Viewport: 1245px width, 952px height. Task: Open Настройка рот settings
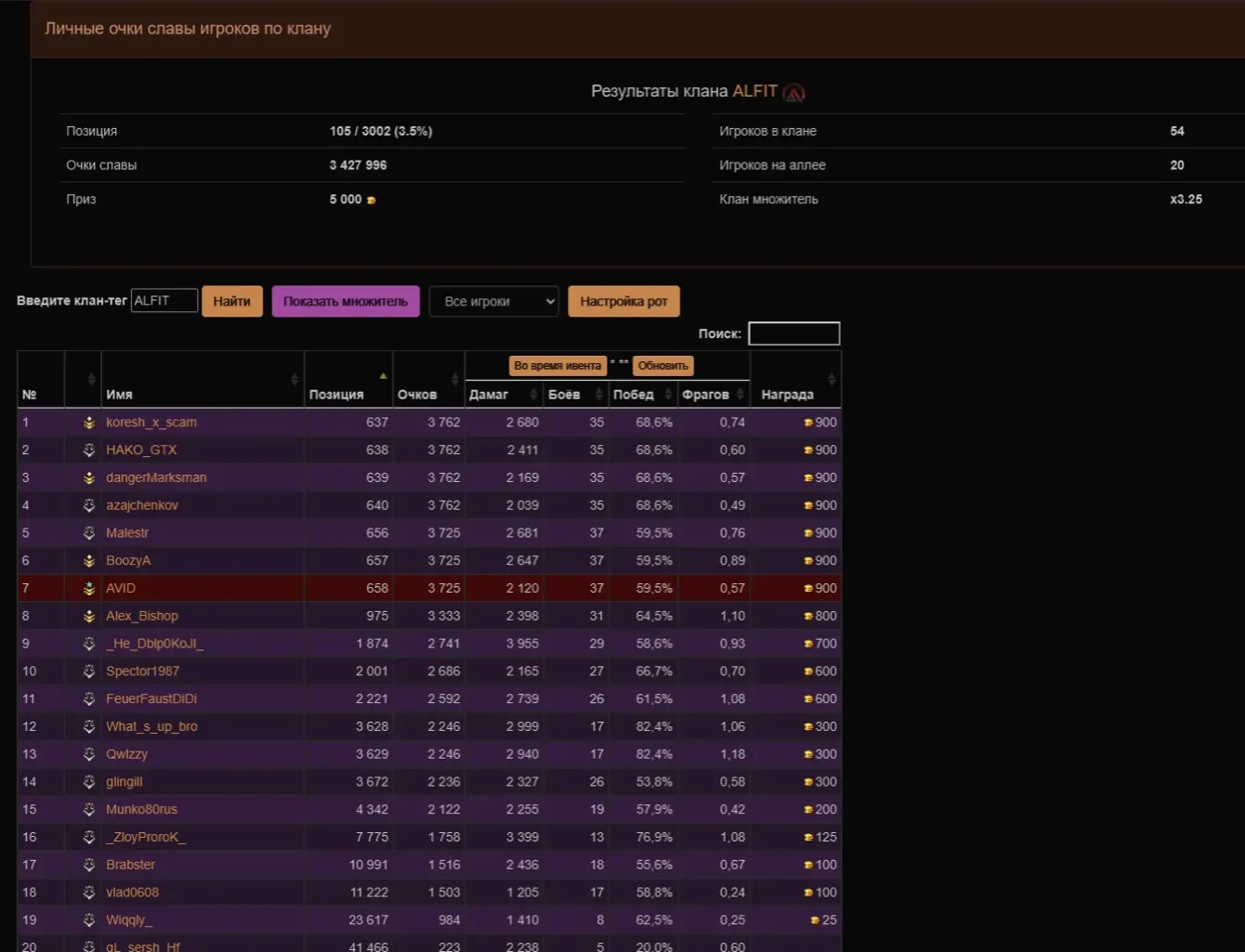pyautogui.click(x=623, y=301)
